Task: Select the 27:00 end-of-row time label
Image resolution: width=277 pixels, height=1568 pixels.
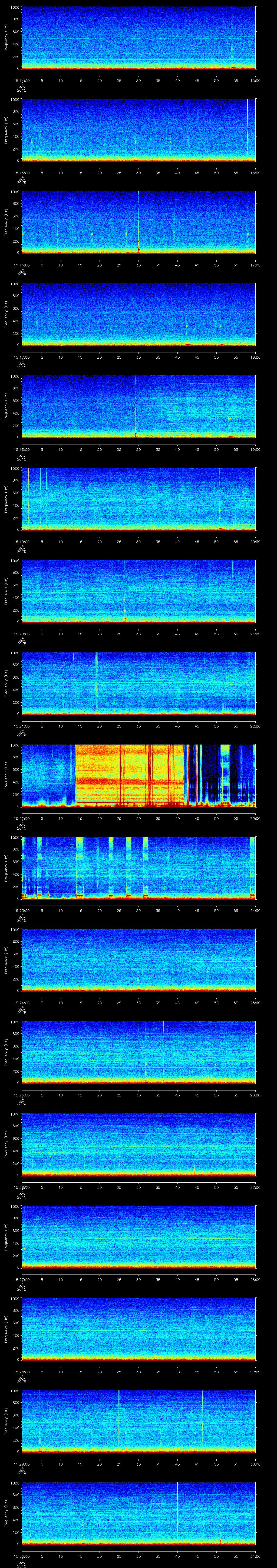Action: tap(255, 1187)
